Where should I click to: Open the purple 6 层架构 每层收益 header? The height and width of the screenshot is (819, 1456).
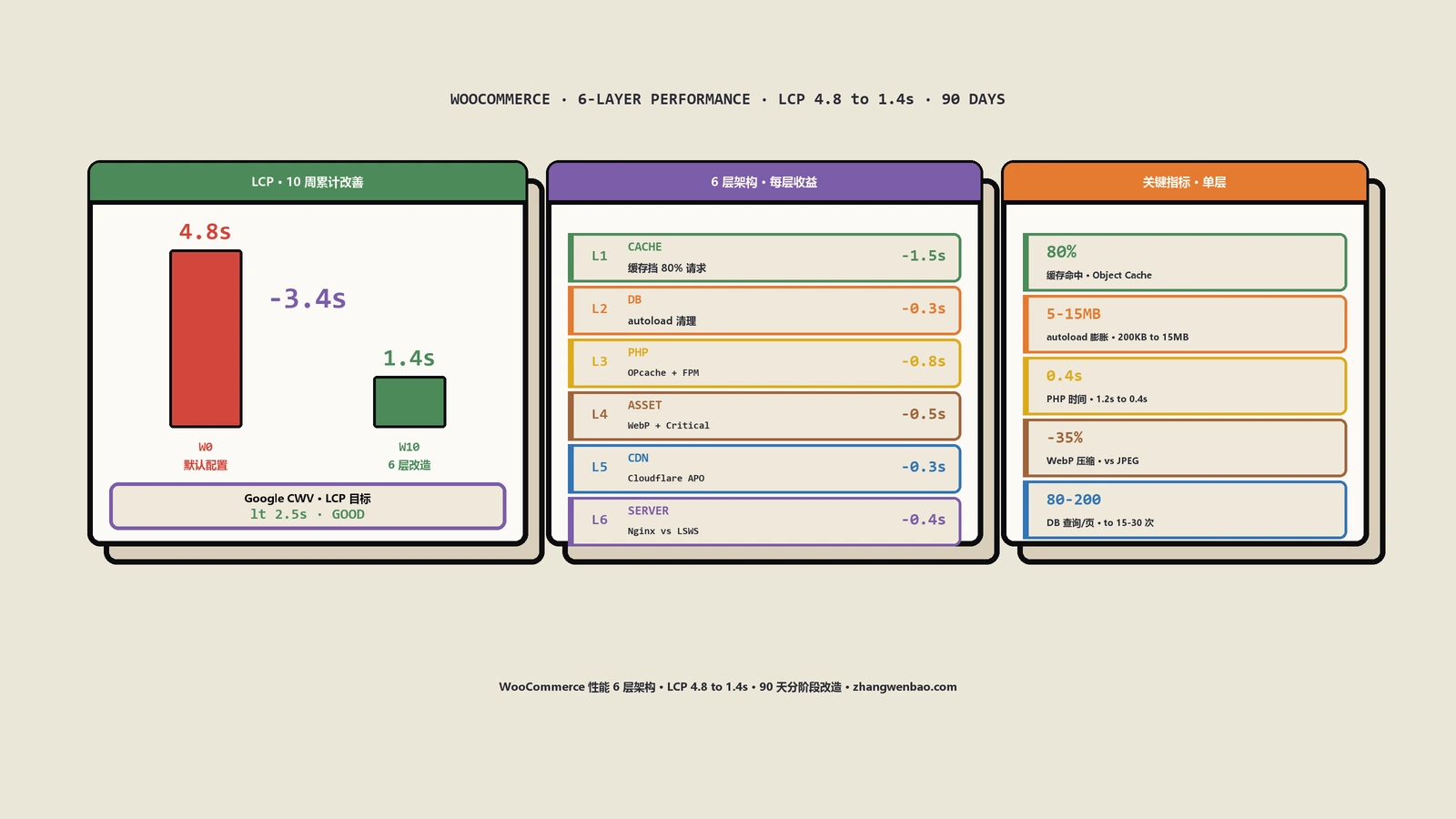(x=764, y=182)
